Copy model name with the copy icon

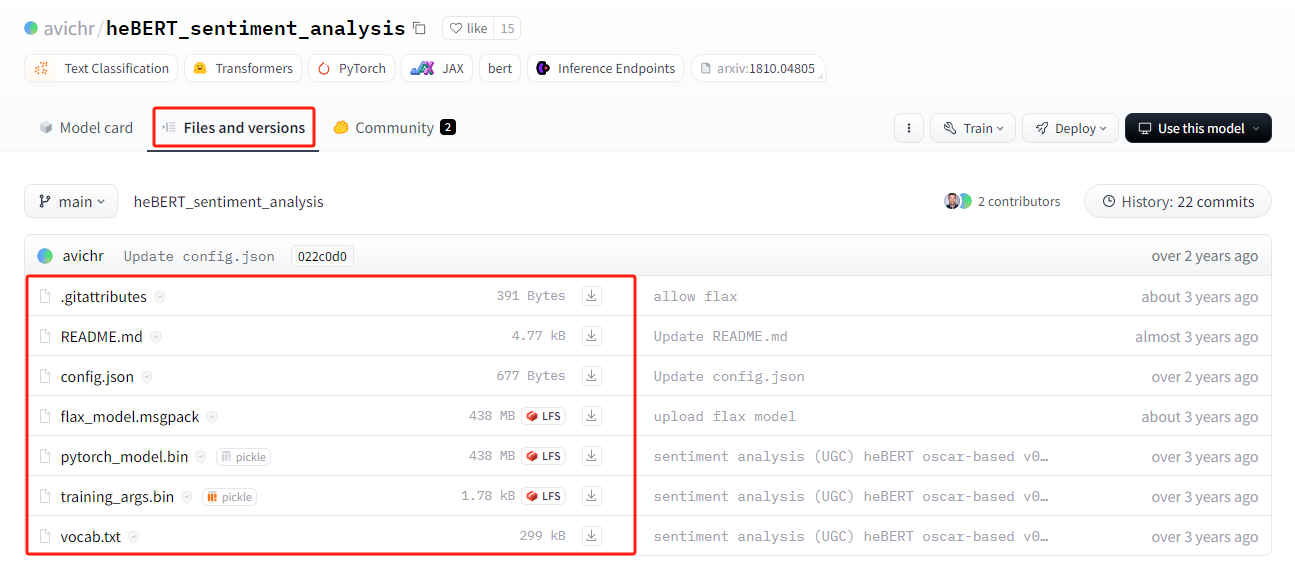pyautogui.click(x=419, y=29)
